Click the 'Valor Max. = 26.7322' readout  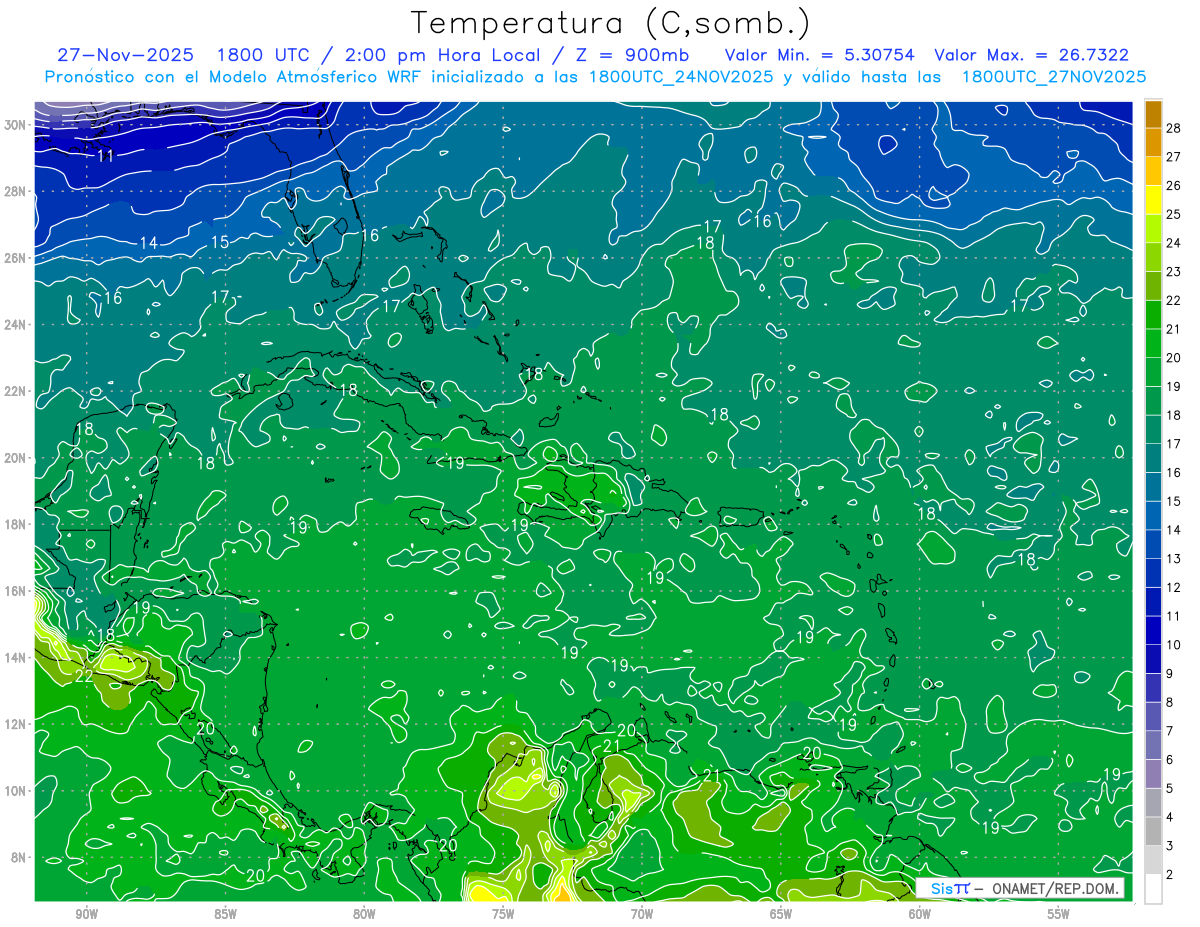pos(1032,55)
